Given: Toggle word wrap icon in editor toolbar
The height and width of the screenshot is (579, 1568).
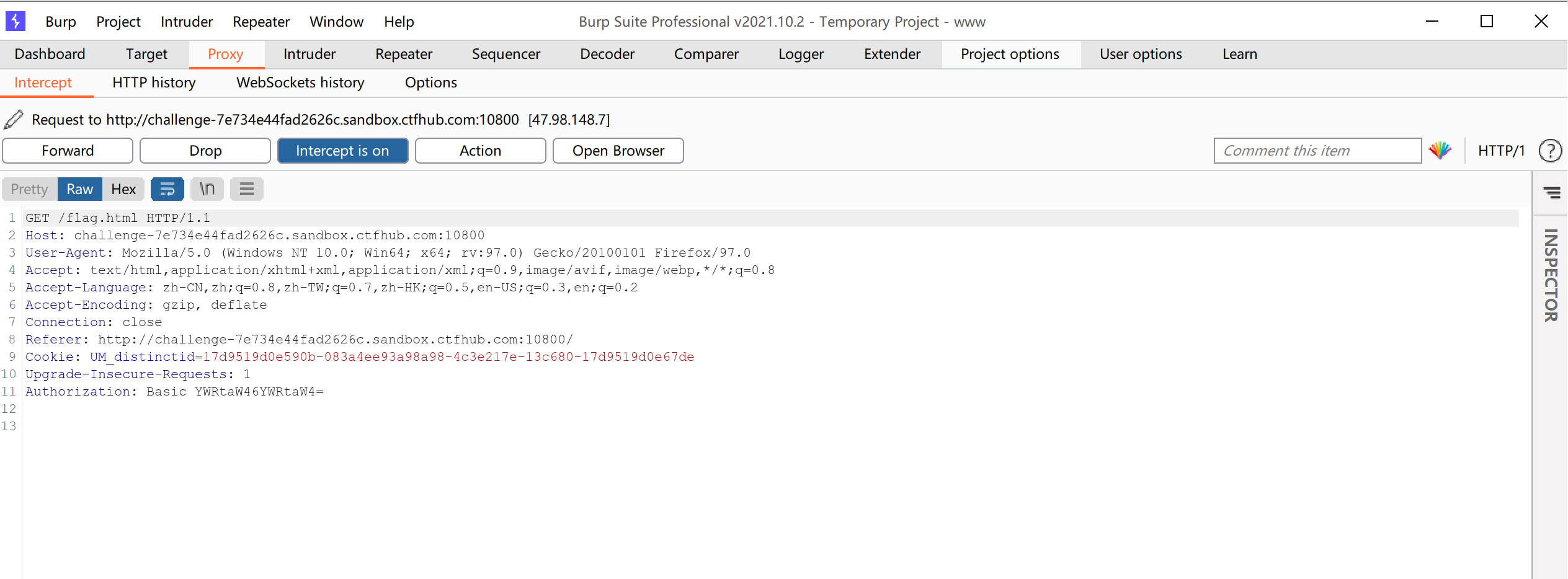Looking at the screenshot, I should coord(167,189).
